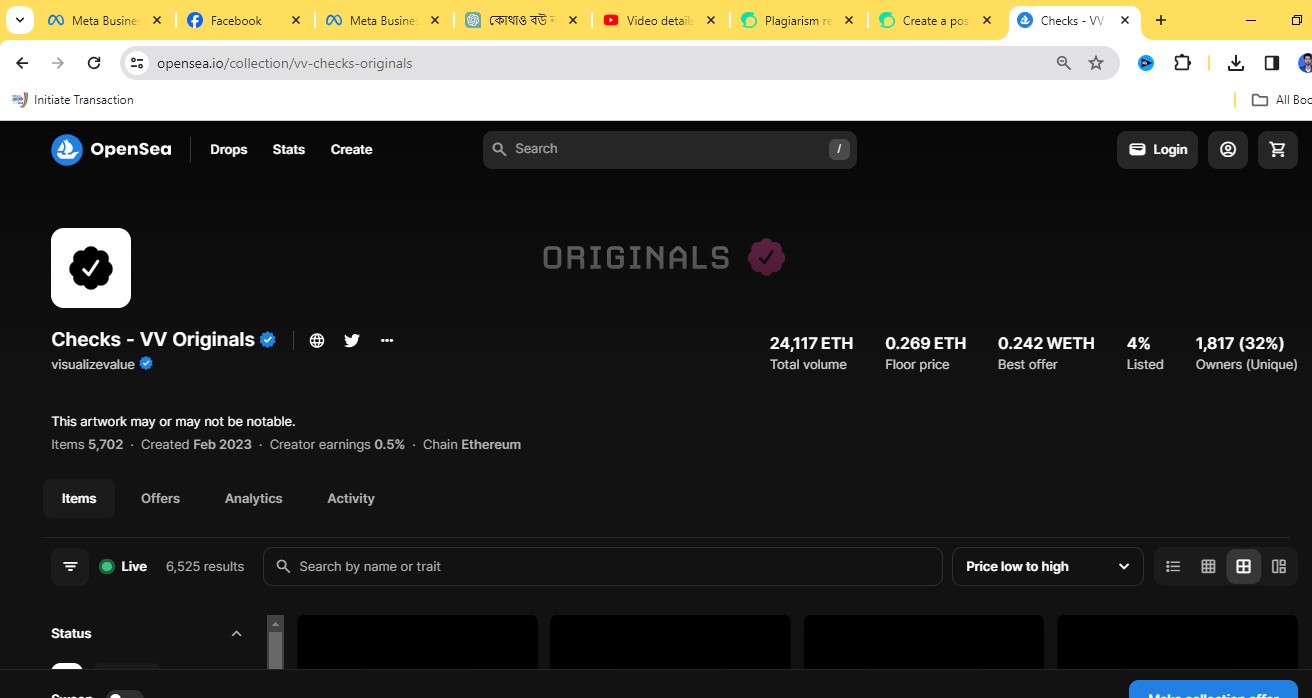Switch to the Video details tab
Image resolution: width=1312 pixels, height=698 pixels.
point(660,20)
